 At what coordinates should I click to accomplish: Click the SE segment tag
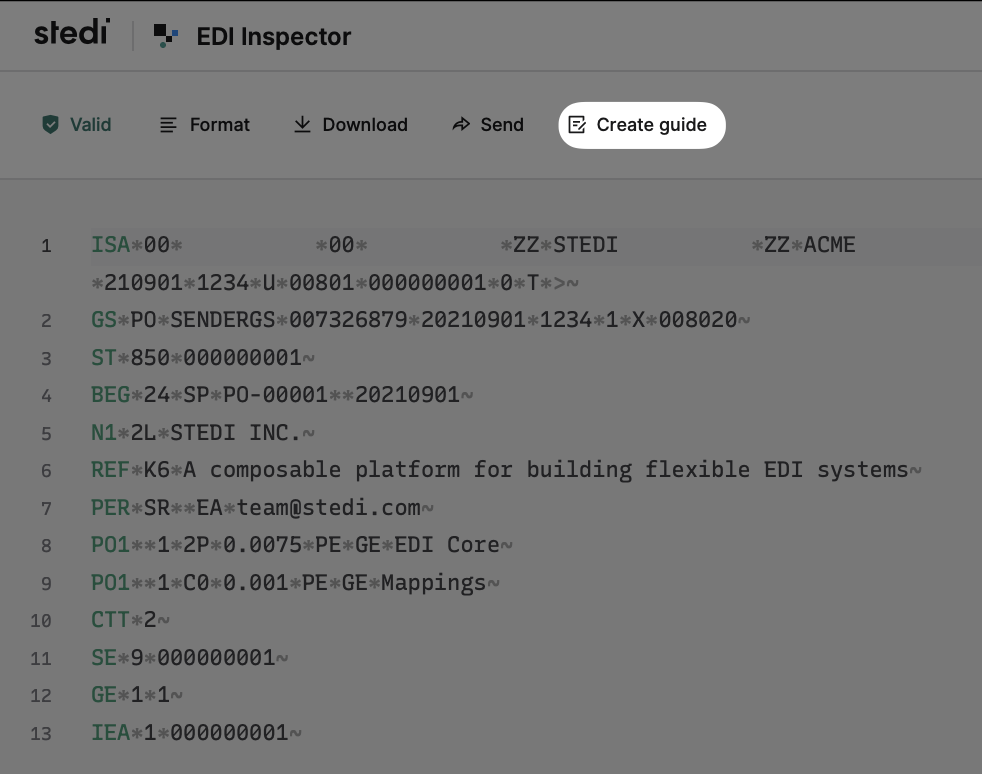point(104,658)
